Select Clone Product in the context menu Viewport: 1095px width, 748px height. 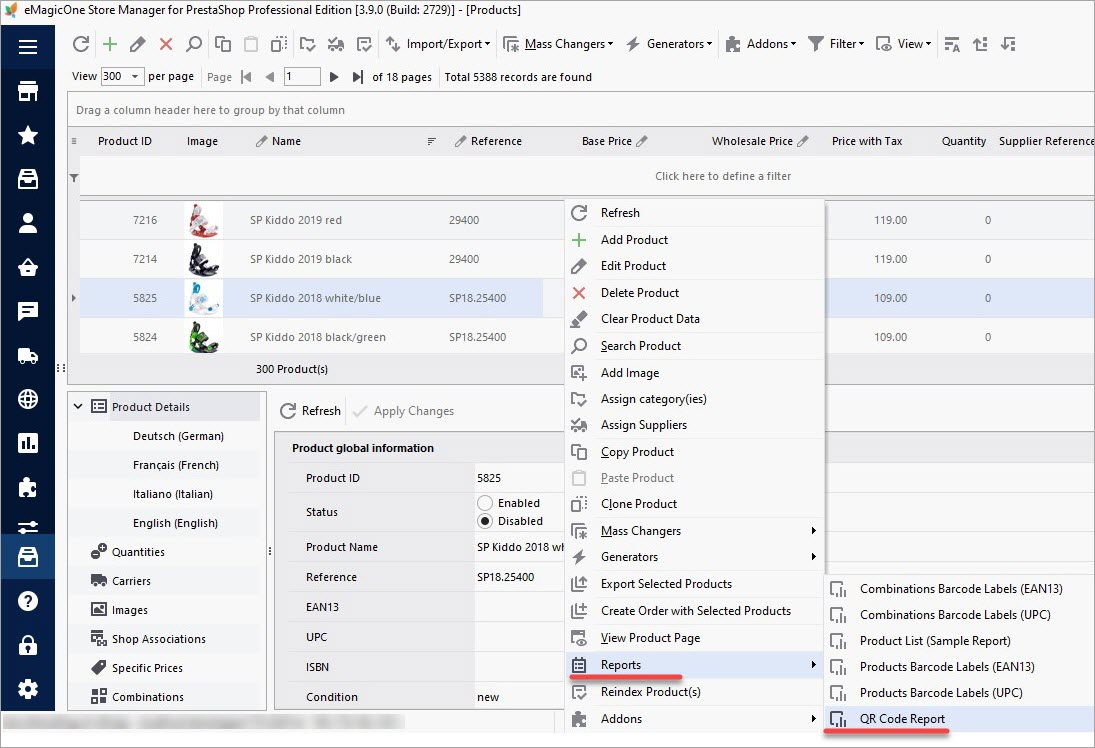639,504
